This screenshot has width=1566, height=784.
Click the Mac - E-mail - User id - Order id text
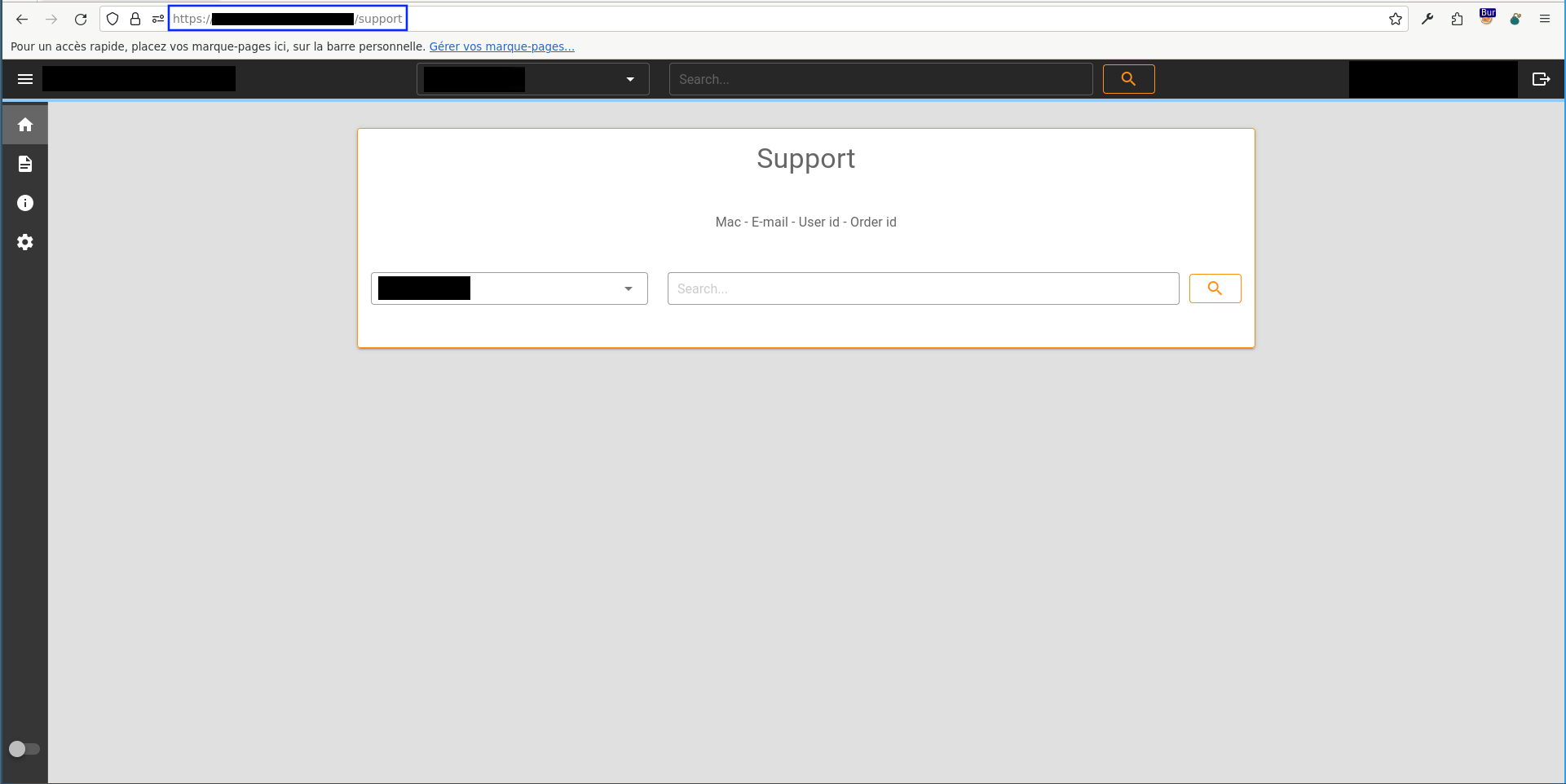(x=805, y=222)
